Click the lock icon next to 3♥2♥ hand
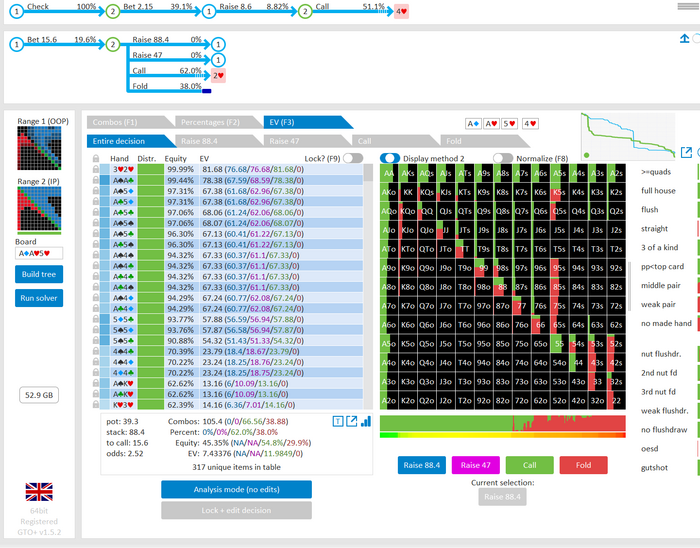The width and height of the screenshot is (700, 548). (x=96, y=170)
